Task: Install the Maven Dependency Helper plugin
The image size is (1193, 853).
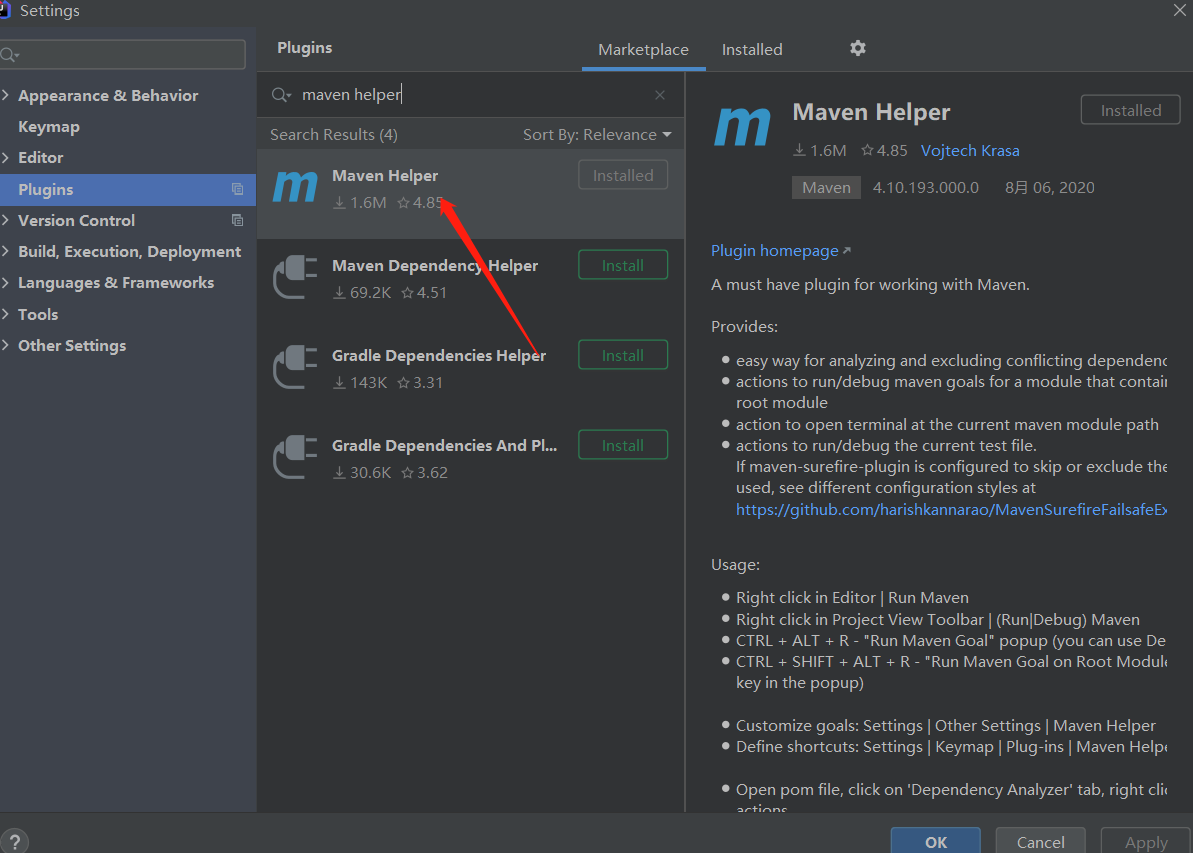Action: tap(623, 265)
